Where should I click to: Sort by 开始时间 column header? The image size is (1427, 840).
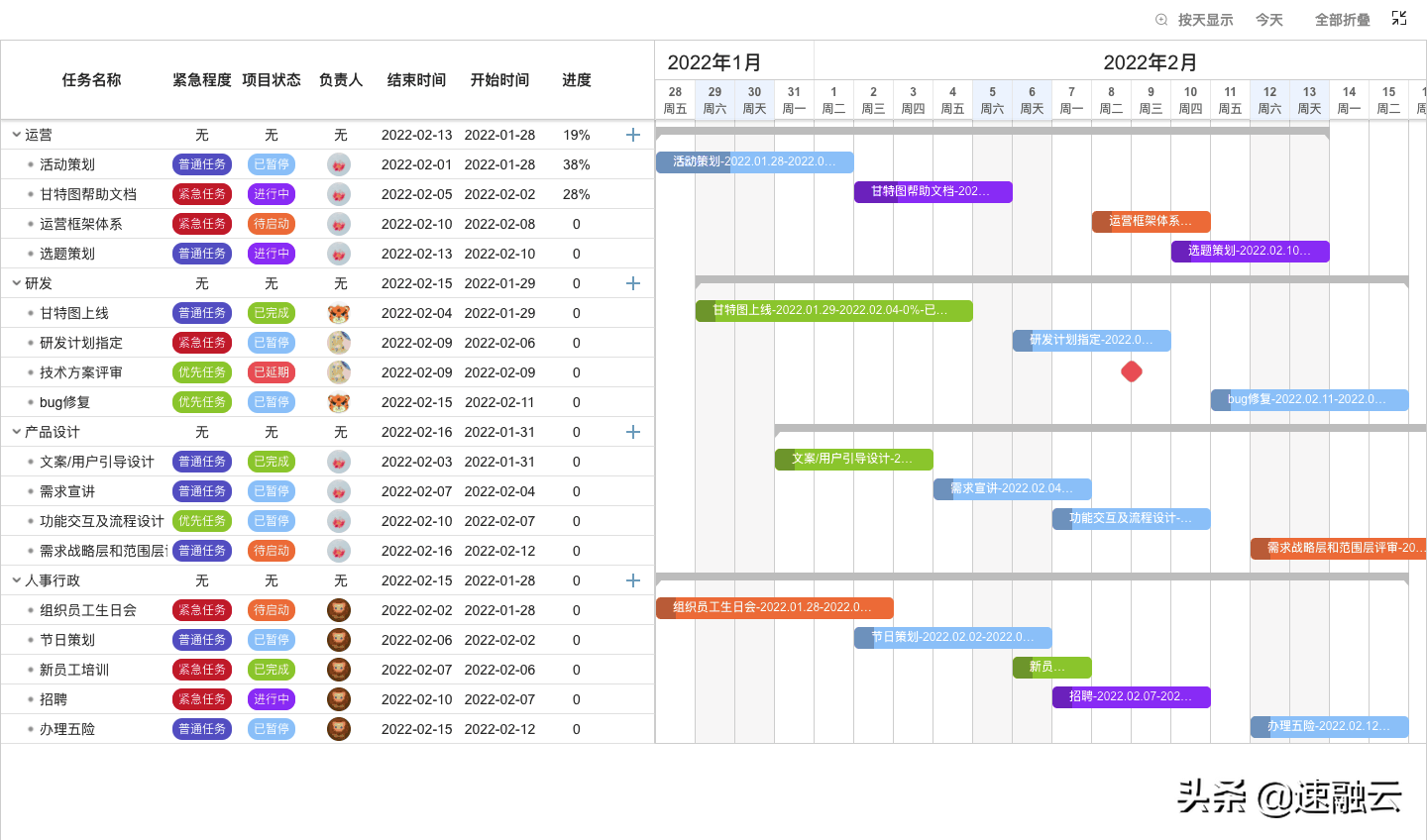tap(499, 80)
